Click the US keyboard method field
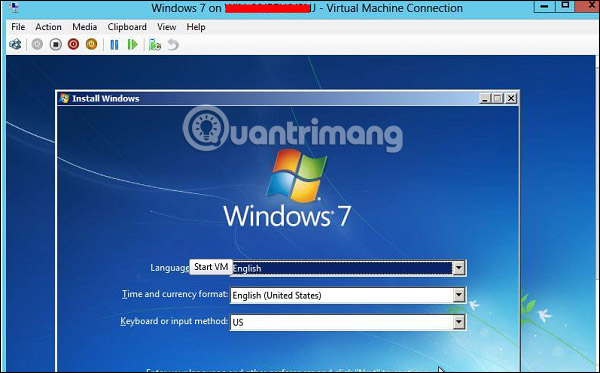 point(347,322)
